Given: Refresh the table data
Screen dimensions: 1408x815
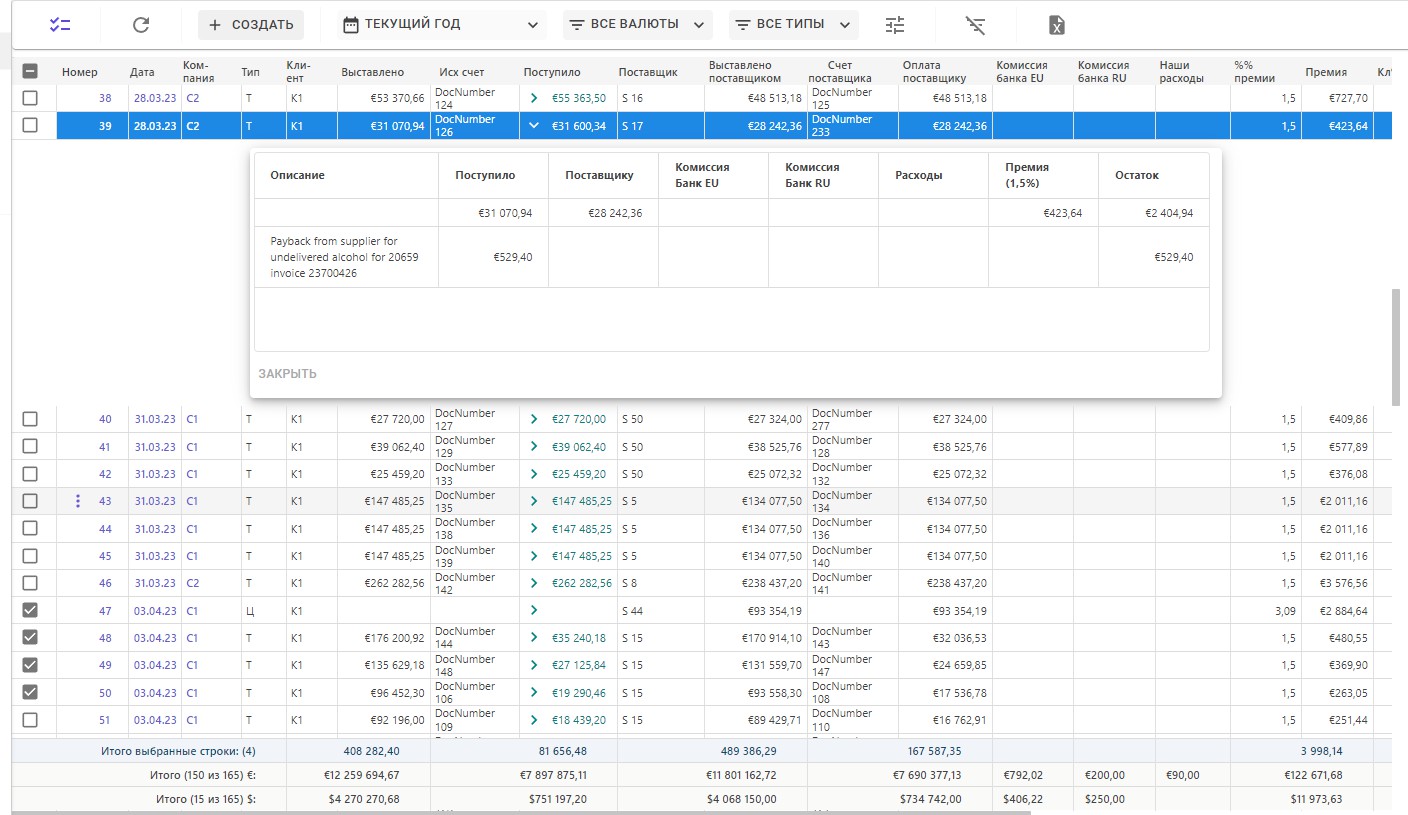Looking at the screenshot, I should pyautogui.click(x=141, y=25).
